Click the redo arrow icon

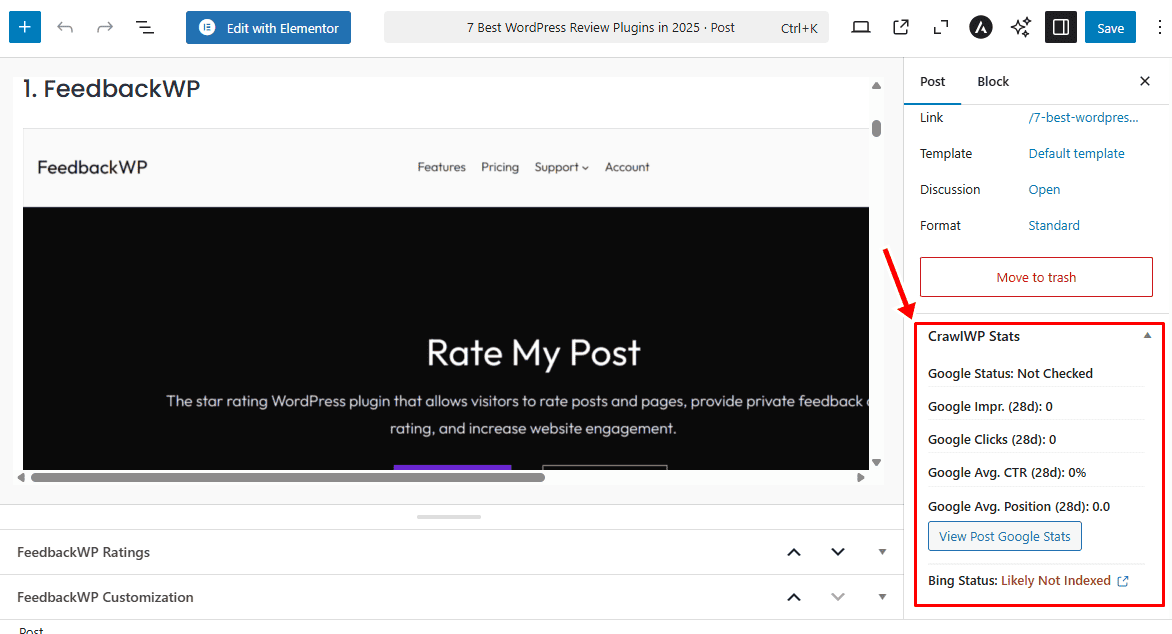(x=105, y=27)
